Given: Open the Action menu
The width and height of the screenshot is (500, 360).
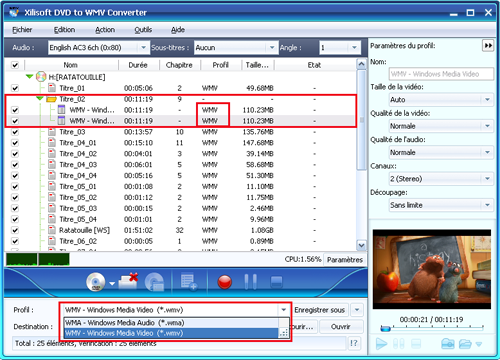Looking at the screenshot, I should [x=105, y=30].
